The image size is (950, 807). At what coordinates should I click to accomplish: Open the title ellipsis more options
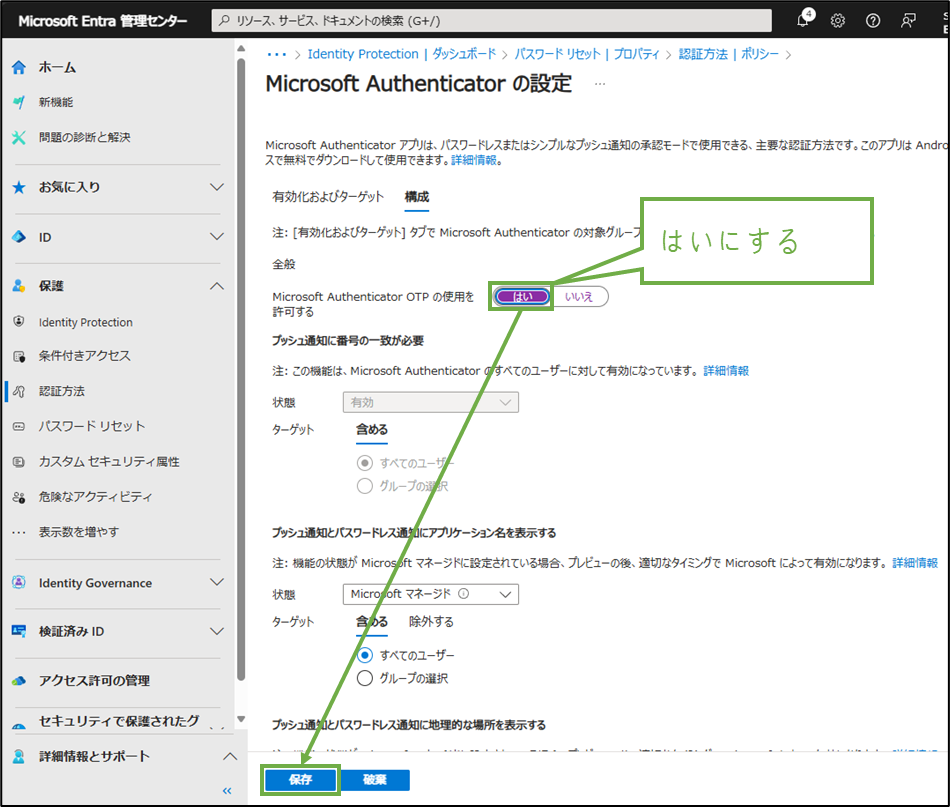click(600, 84)
